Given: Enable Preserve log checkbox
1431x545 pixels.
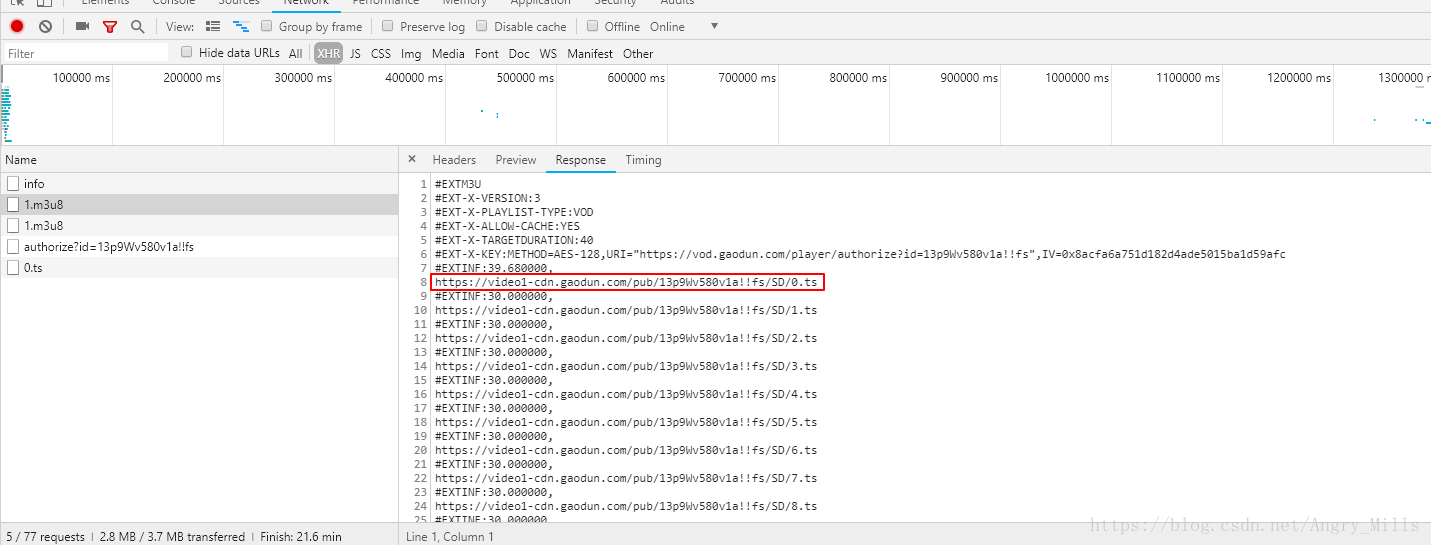Looking at the screenshot, I should (x=389, y=26).
